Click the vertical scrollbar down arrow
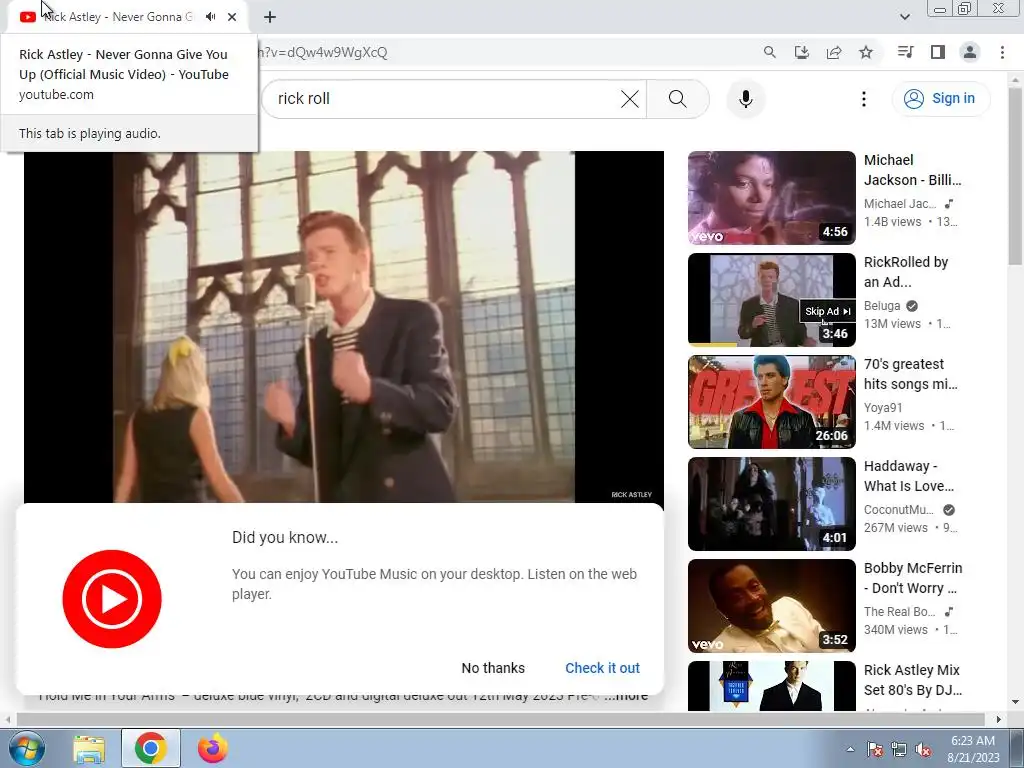 pos(1015,702)
